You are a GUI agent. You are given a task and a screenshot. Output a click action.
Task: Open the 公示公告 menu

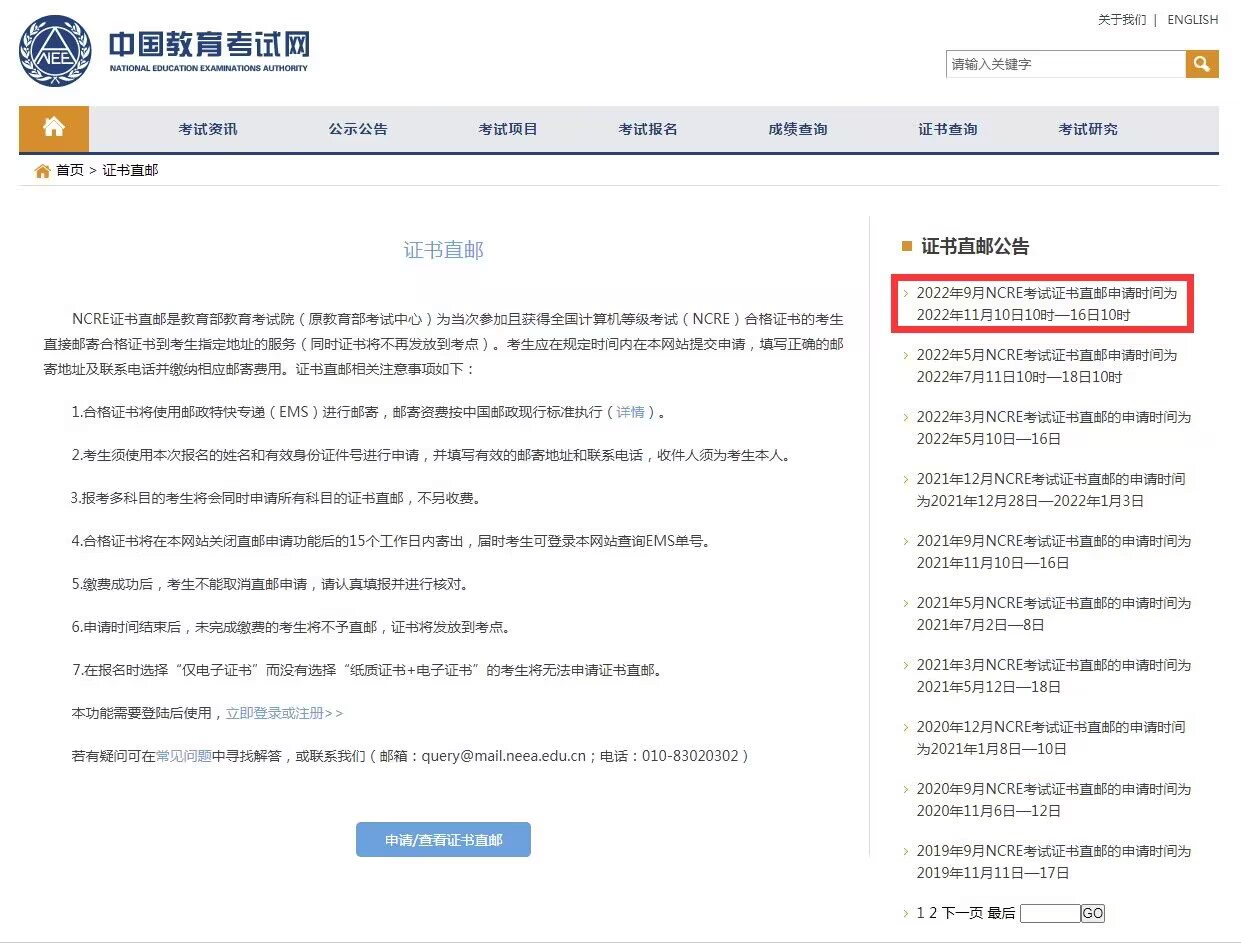click(358, 129)
